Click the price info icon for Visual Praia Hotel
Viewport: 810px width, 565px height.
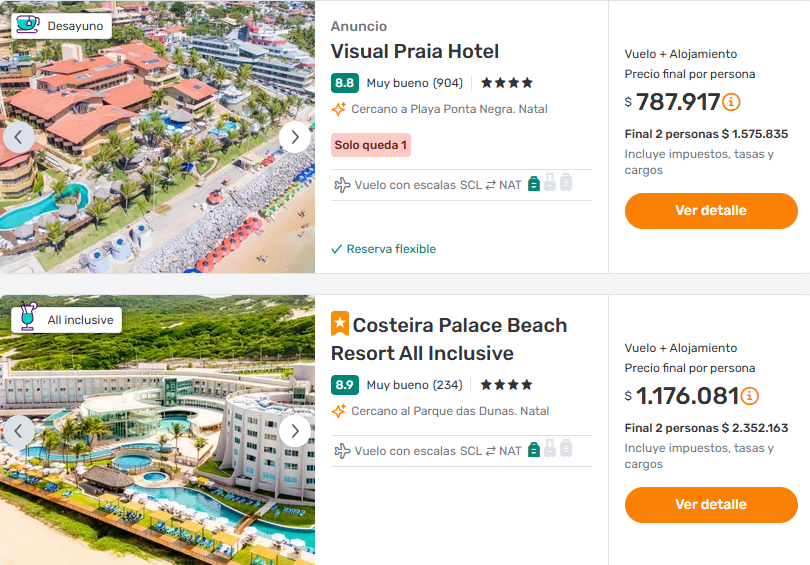(x=732, y=102)
